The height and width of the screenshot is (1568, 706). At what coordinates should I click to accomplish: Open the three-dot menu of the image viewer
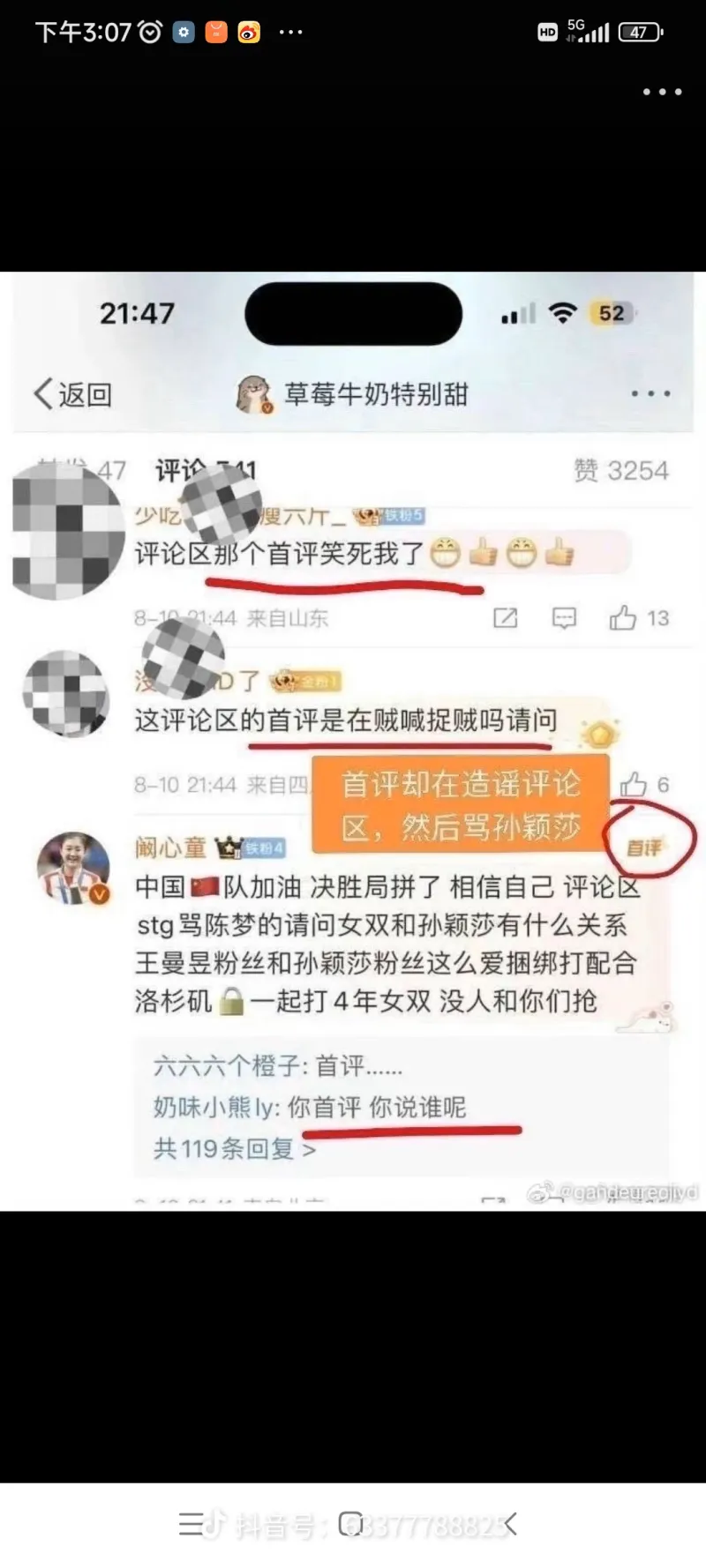pos(662,92)
